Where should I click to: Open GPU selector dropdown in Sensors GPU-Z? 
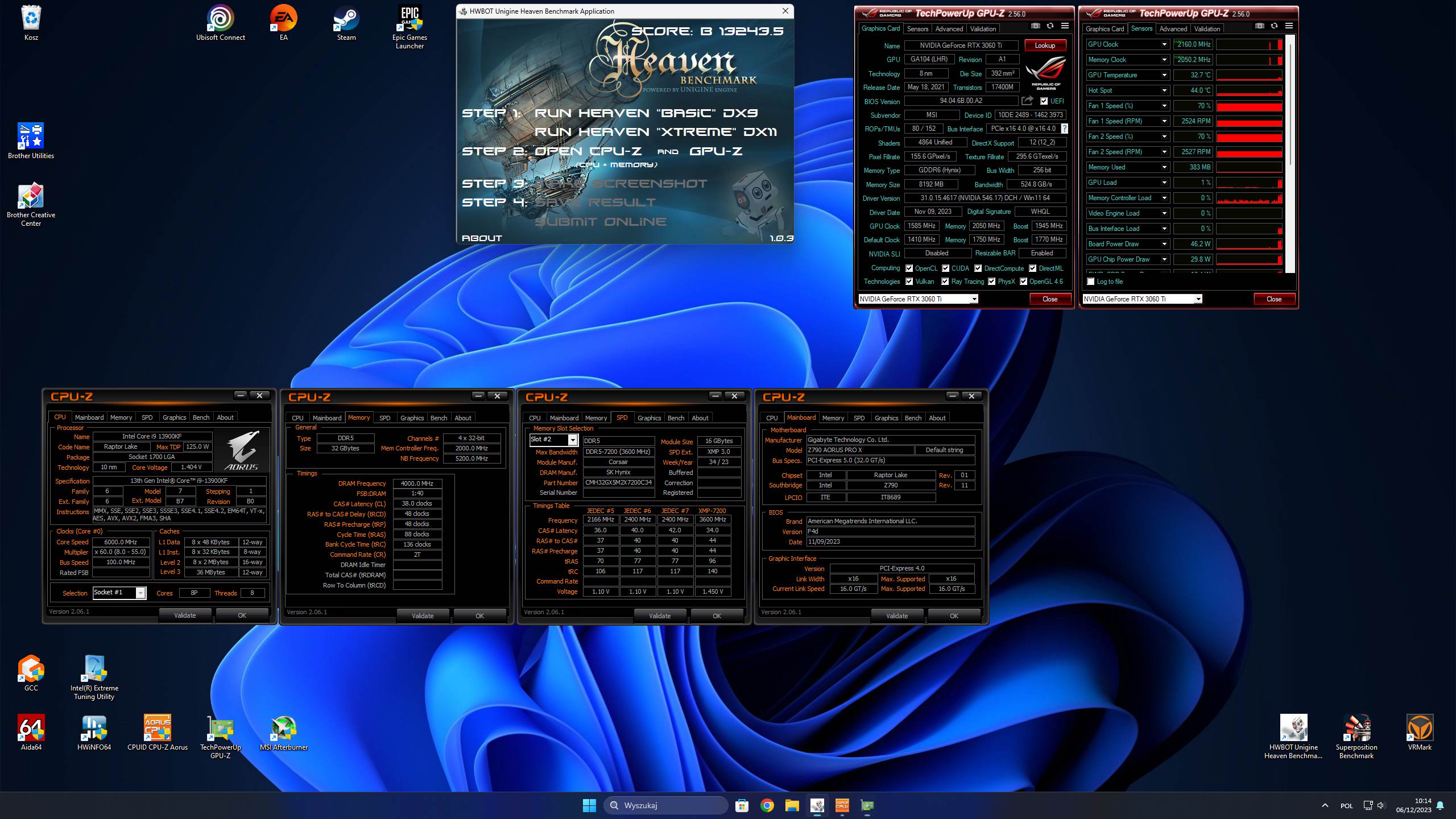point(1198,299)
